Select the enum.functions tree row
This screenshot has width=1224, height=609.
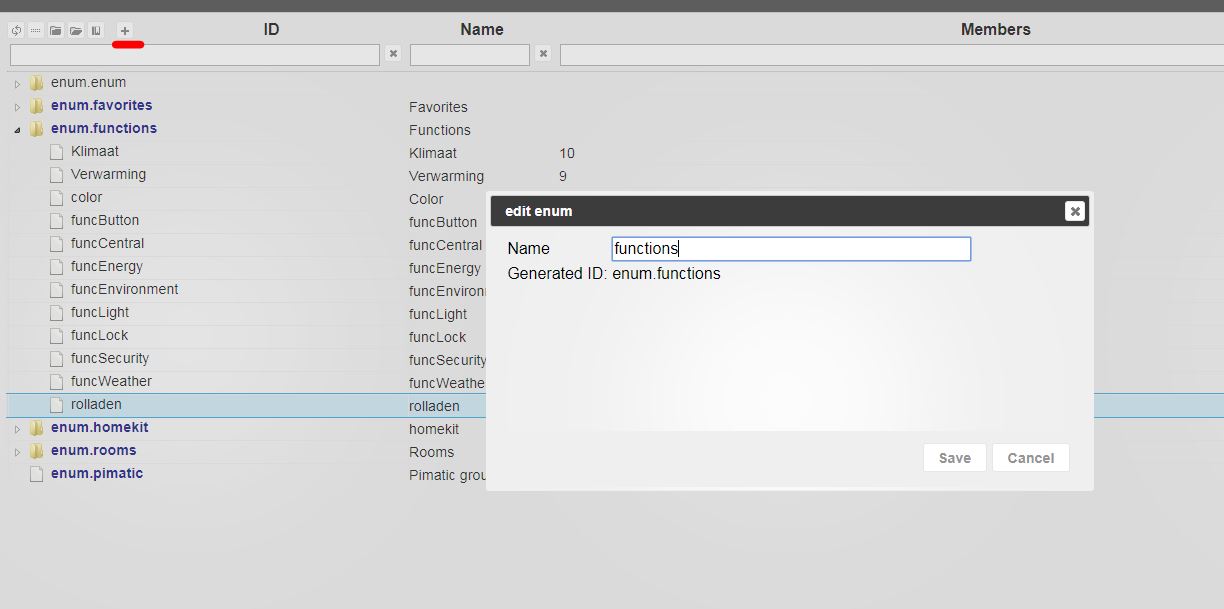point(104,129)
